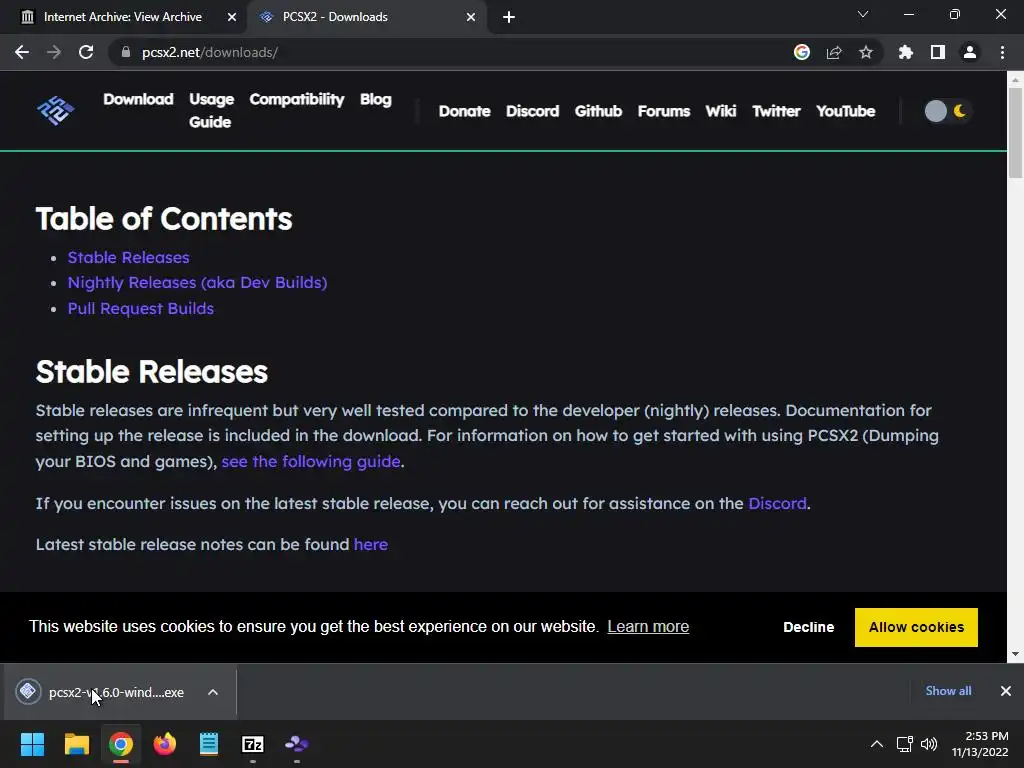Click the Discord link in the paragraph
The image size is (1024, 768).
tap(777, 504)
